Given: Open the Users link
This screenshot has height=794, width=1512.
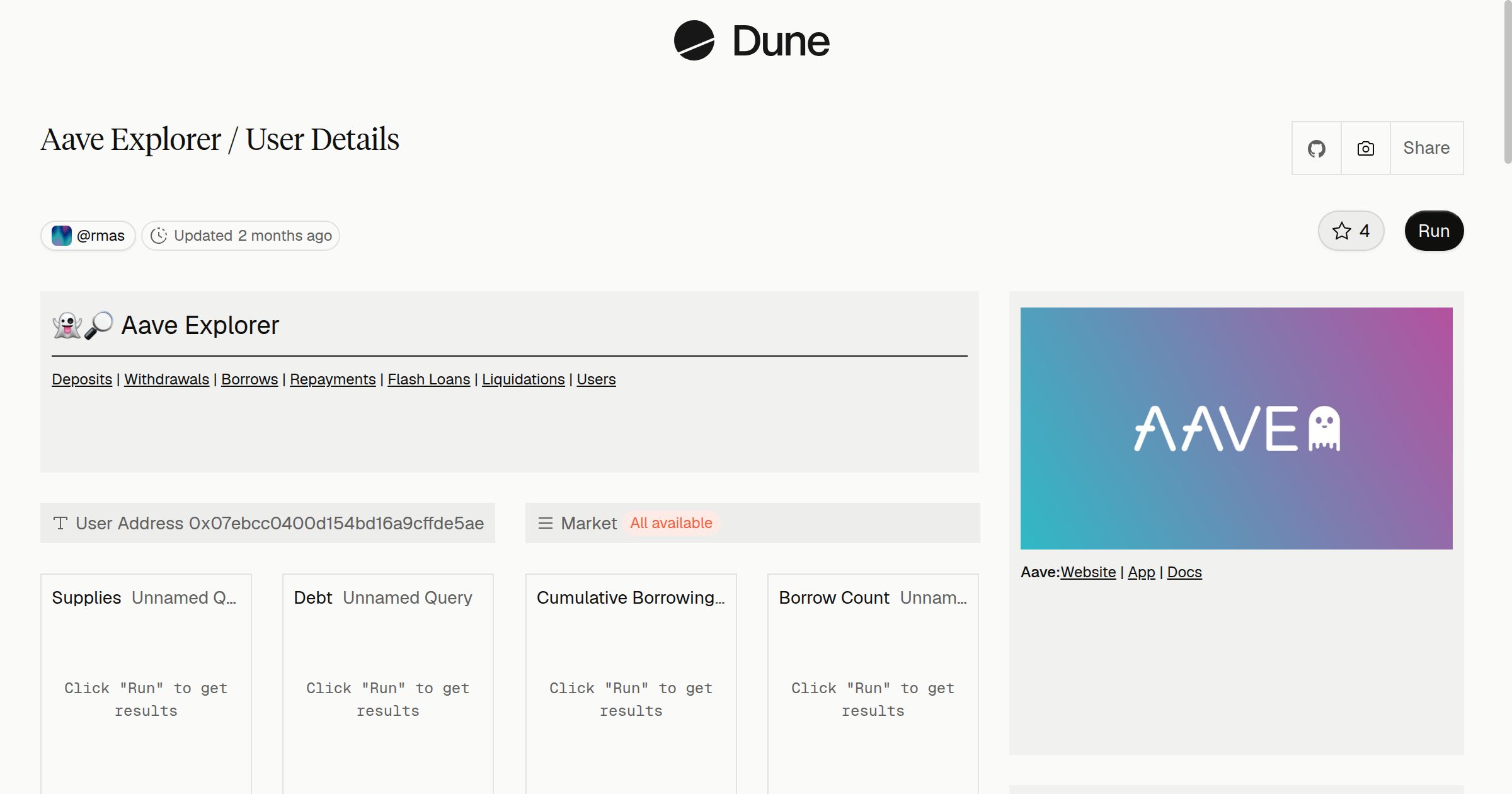Looking at the screenshot, I should [596, 379].
